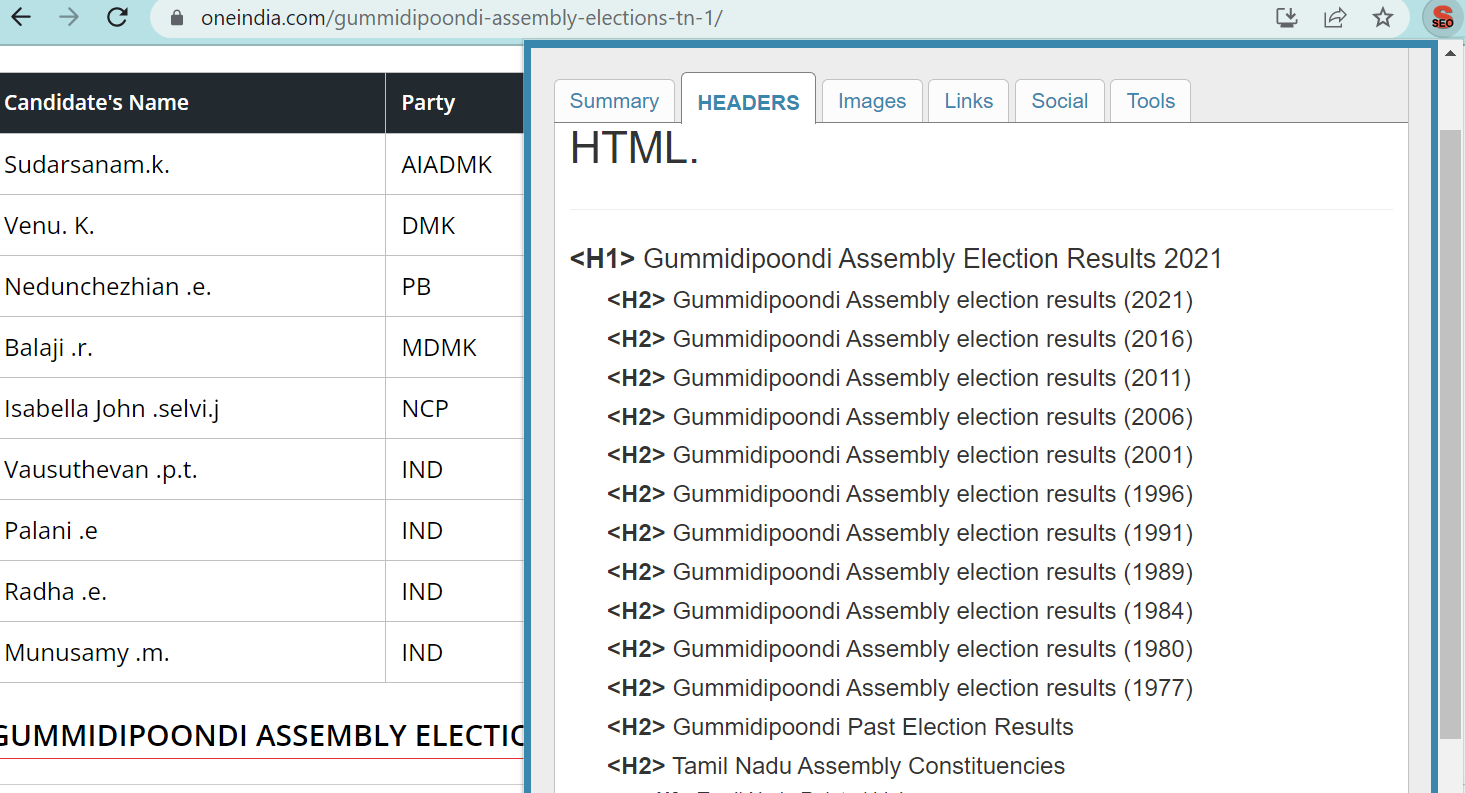Select H2 election results (1989) line
Screen dimensions: 1465x793
(900, 572)
